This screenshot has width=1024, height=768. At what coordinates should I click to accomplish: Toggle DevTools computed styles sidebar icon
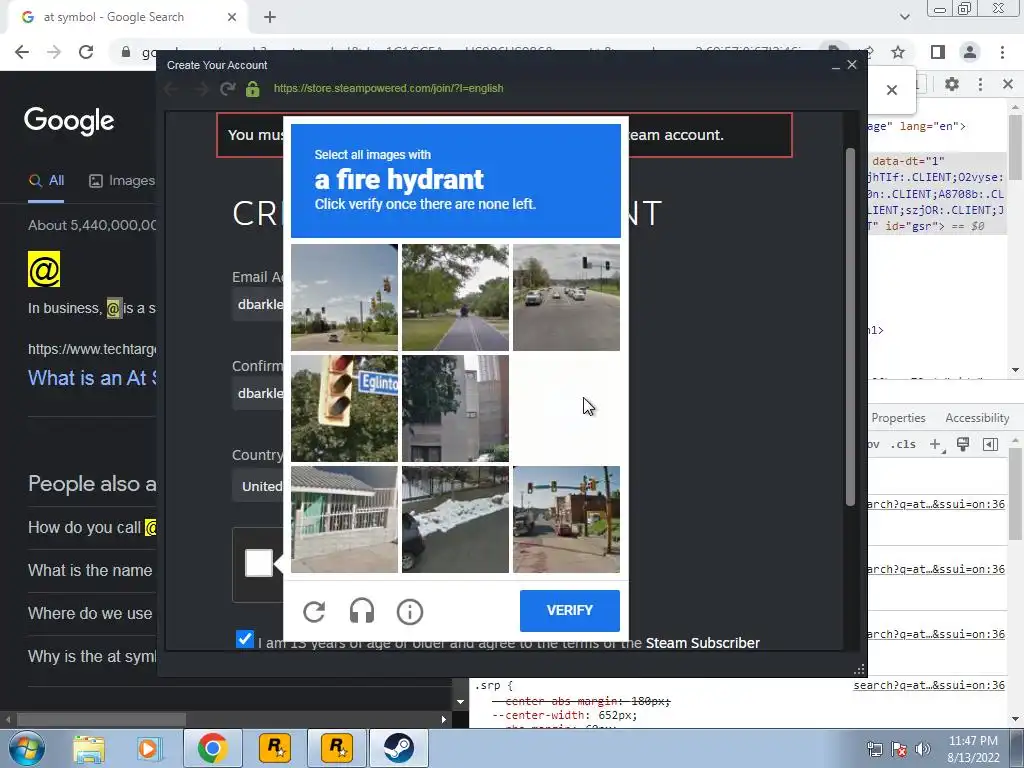[x=990, y=445]
